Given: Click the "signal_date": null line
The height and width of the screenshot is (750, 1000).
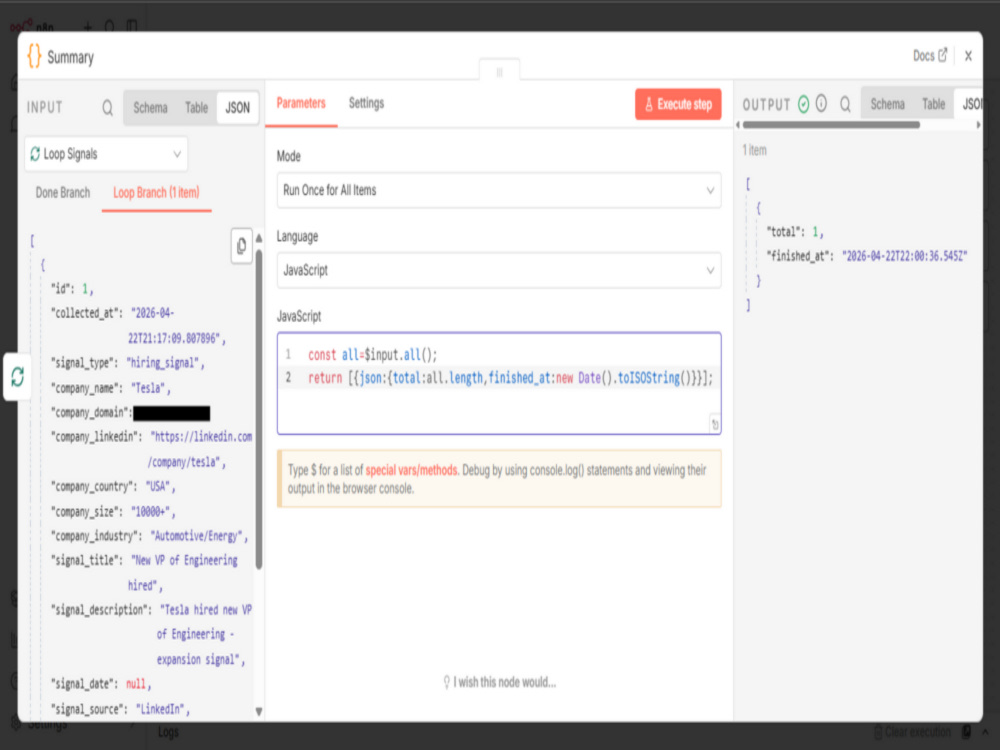Looking at the screenshot, I should tap(101, 684).
